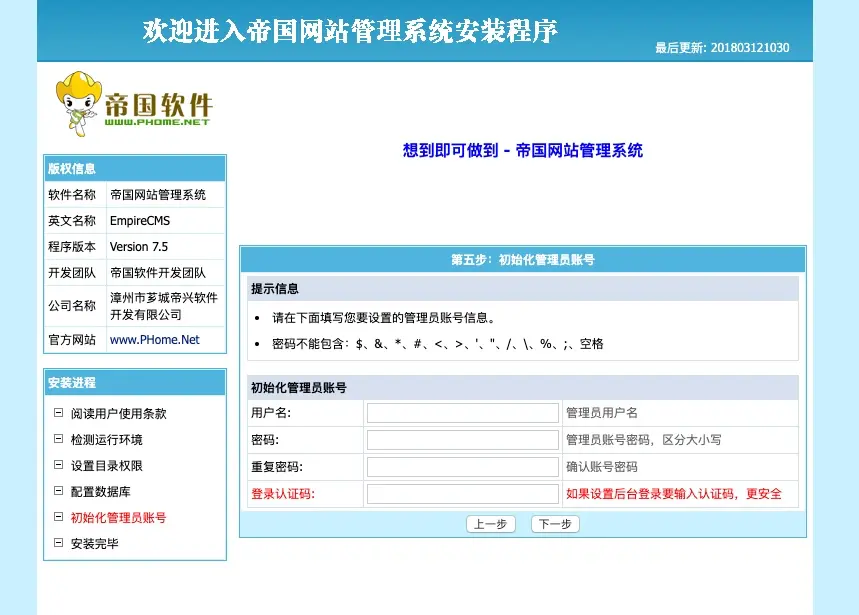The width and height of the screenshot is (859, 615).
Task: Click the 最后更新: 201803121030 text
Action: click(722, 48)
